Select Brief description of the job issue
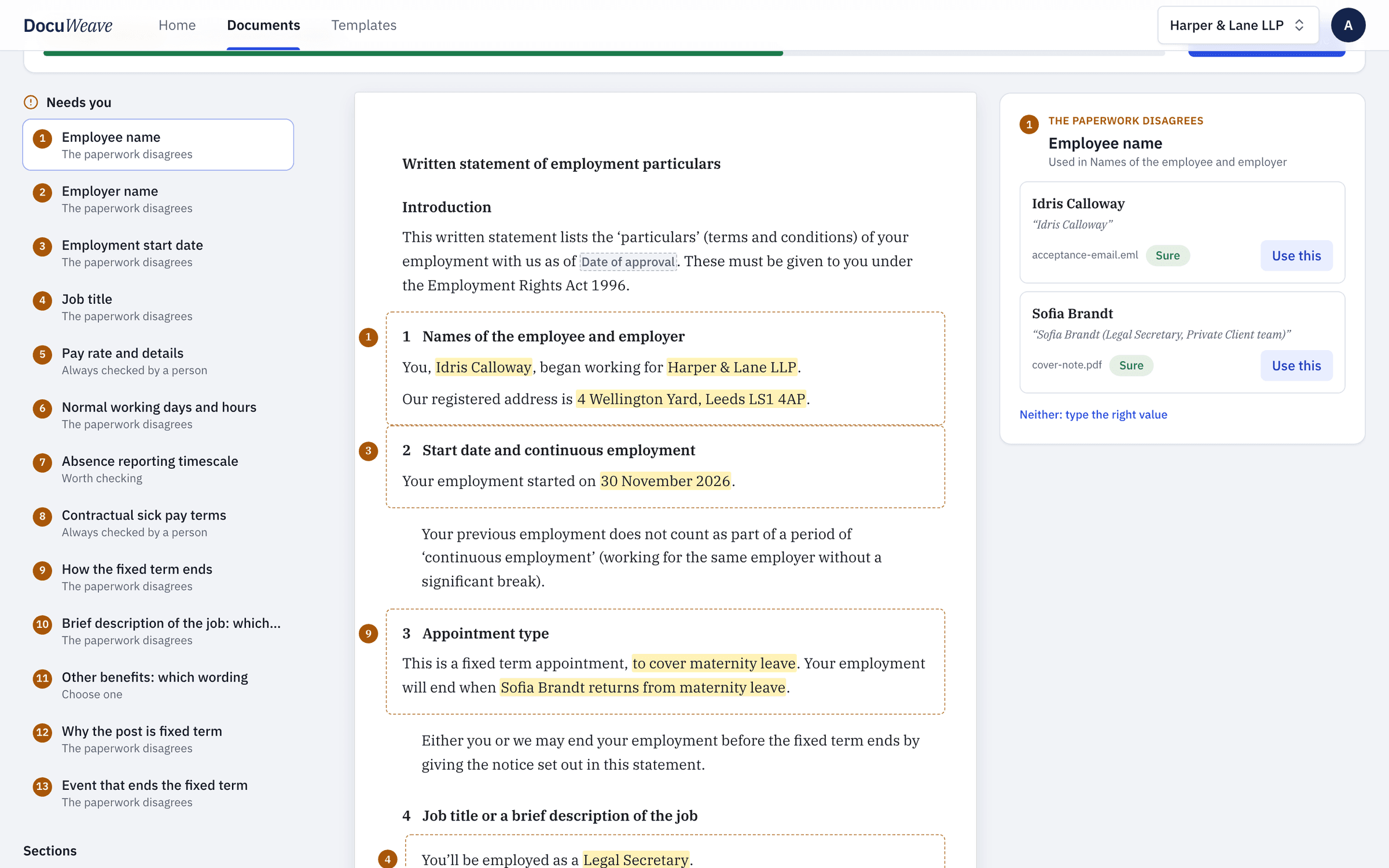 coord(158,631)
